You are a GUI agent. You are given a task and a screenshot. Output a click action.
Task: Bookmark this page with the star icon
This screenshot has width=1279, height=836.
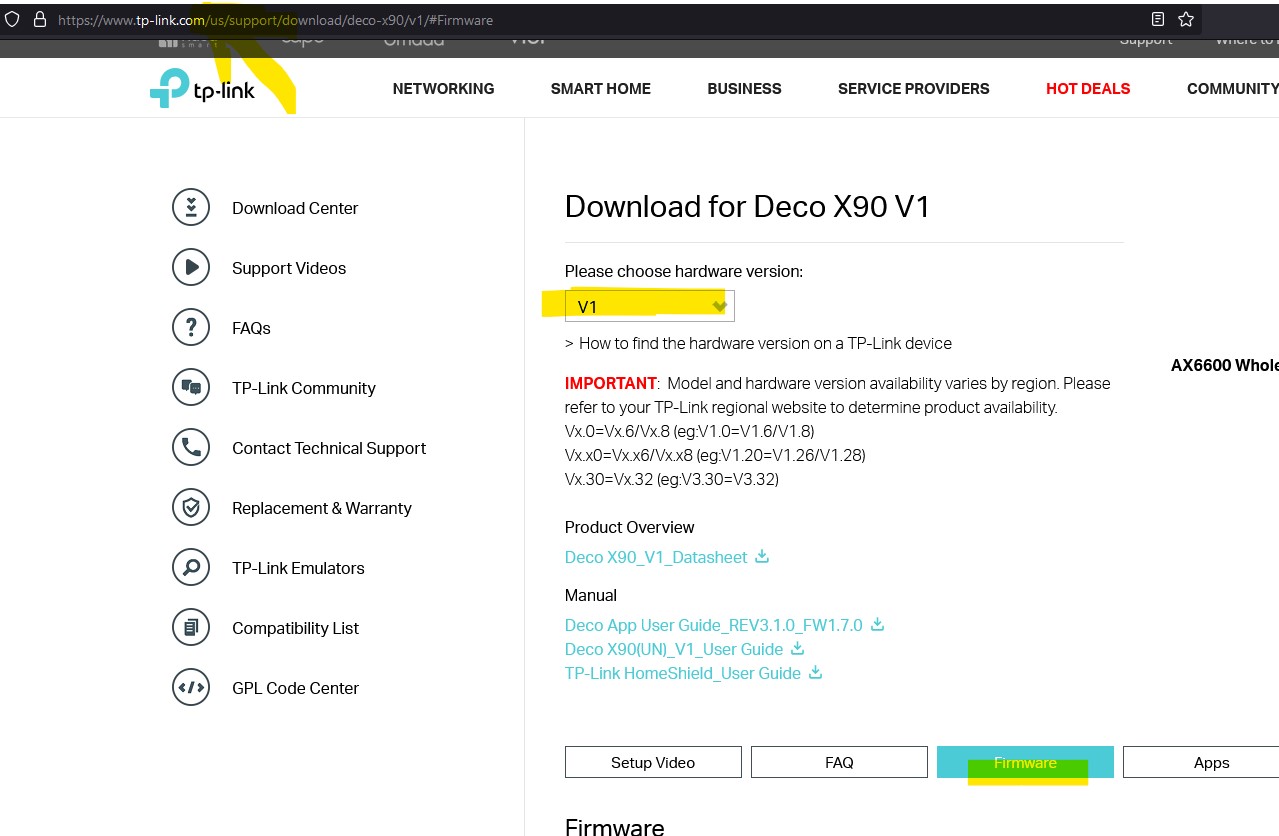click(1186, 20)
